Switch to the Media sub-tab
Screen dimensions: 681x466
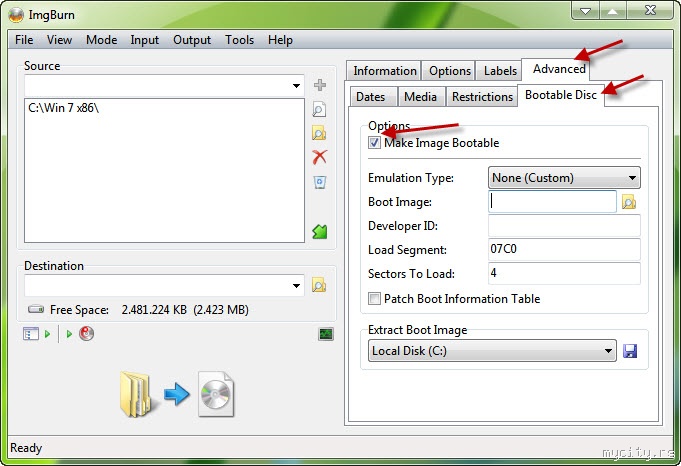click(420, 96)
